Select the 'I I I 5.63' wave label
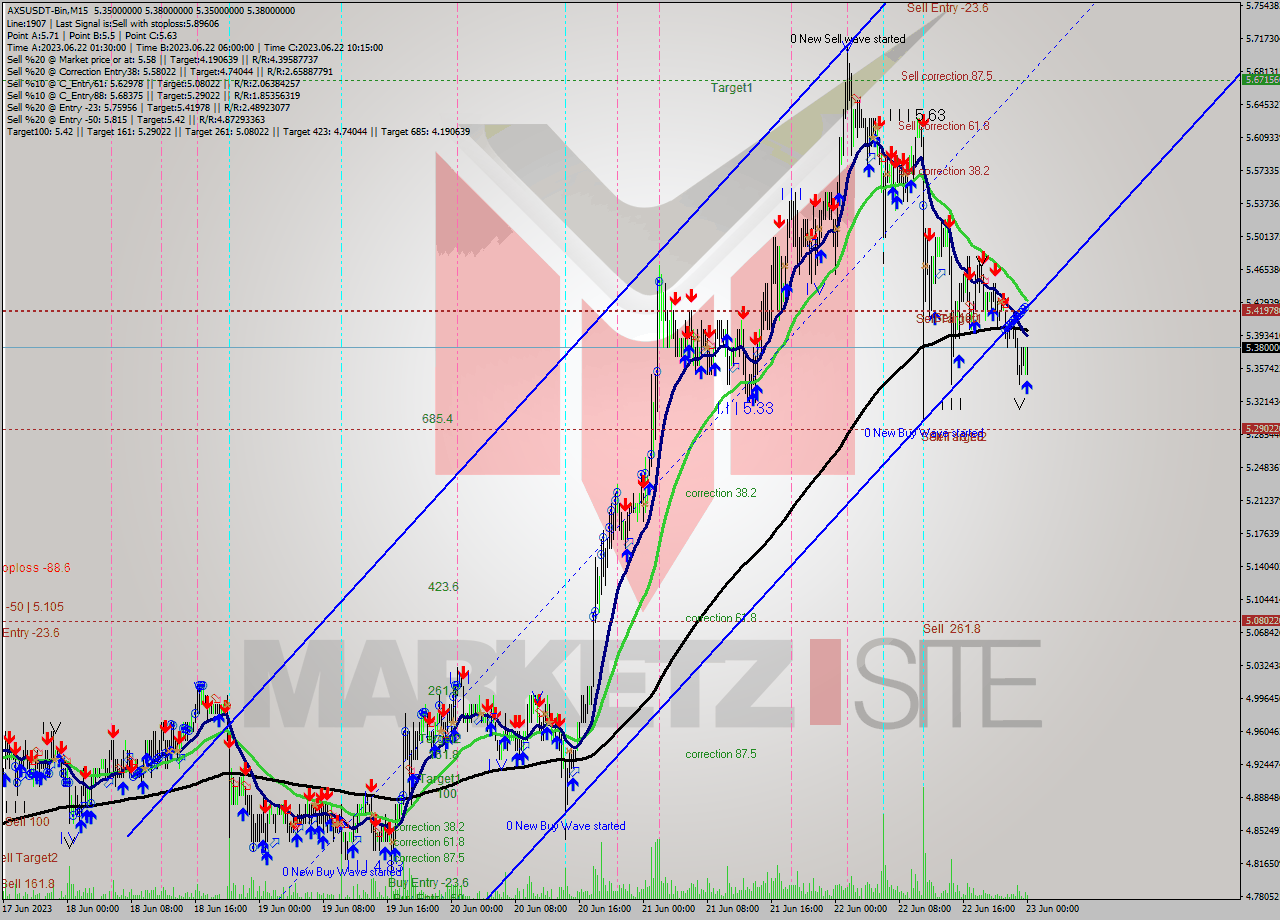 point(917,115)
